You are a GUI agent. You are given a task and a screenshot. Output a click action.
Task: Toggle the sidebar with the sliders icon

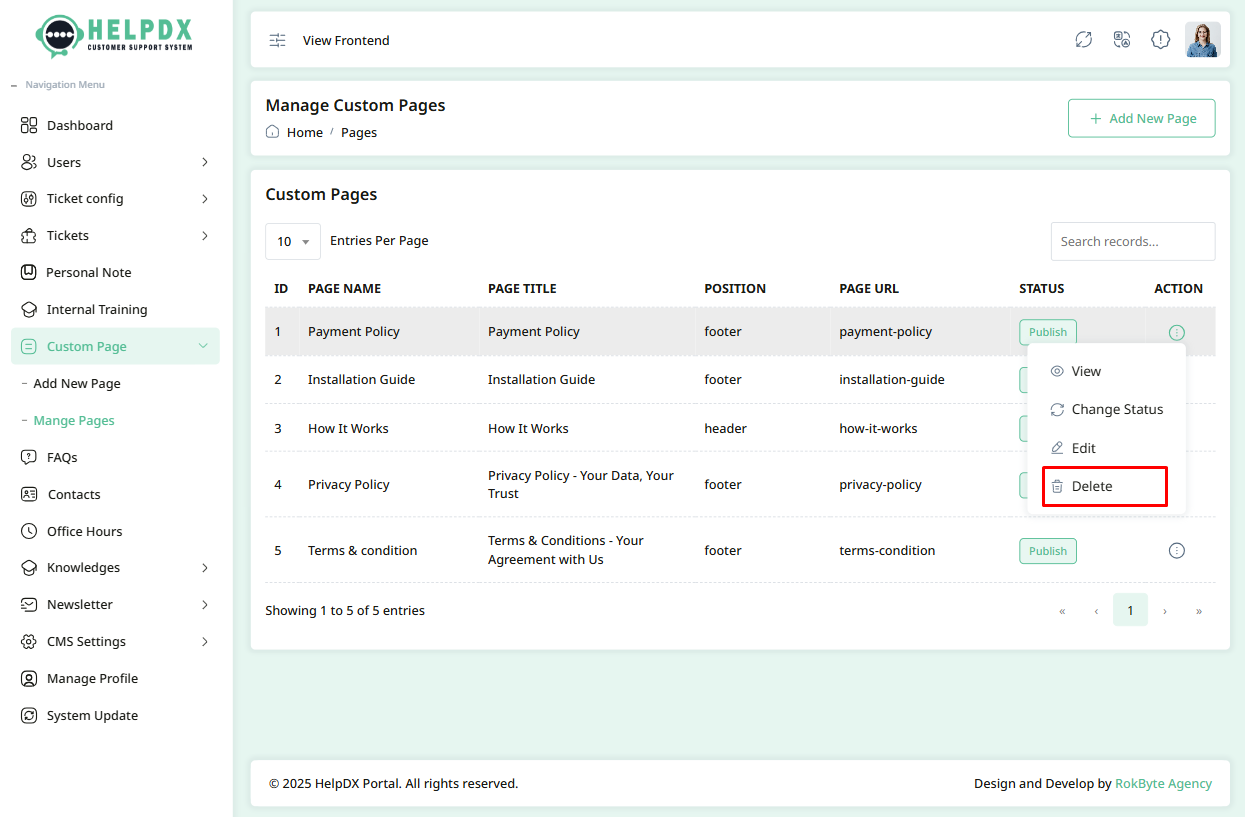[277, 40]
